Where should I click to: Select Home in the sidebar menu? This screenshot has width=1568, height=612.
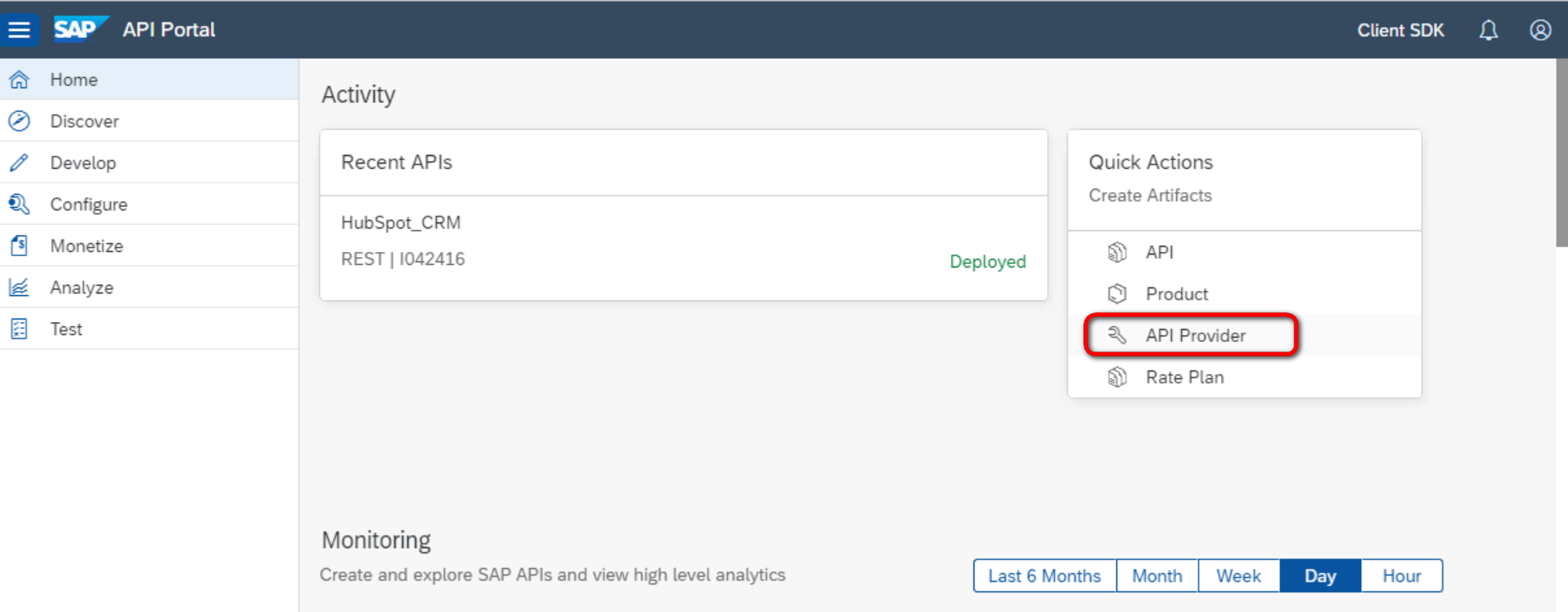click(73, 79)
